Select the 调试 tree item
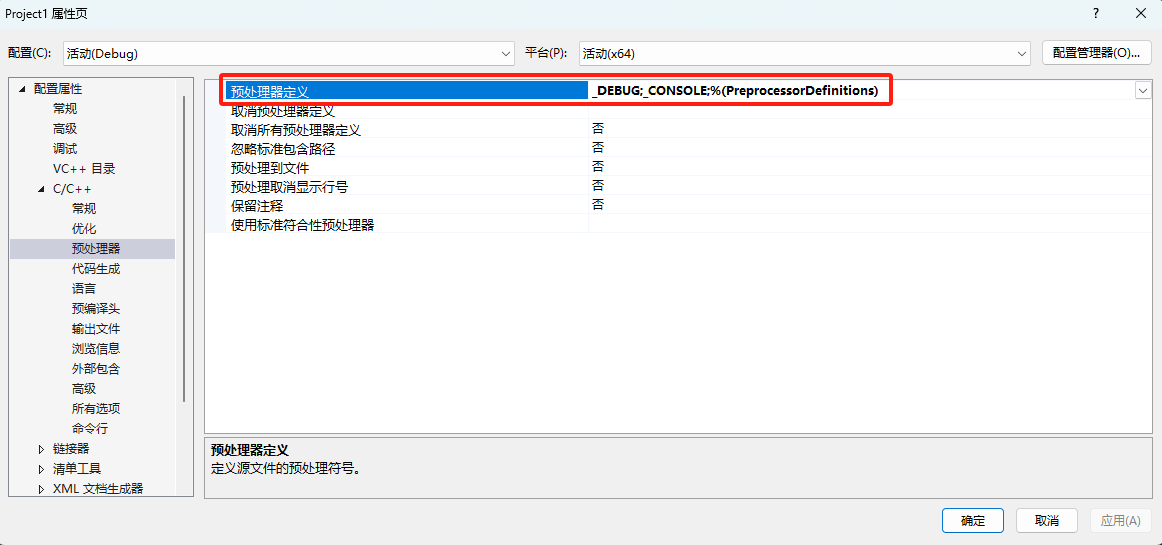This screenshot has width=1162, height=545. tap(64, 149)
